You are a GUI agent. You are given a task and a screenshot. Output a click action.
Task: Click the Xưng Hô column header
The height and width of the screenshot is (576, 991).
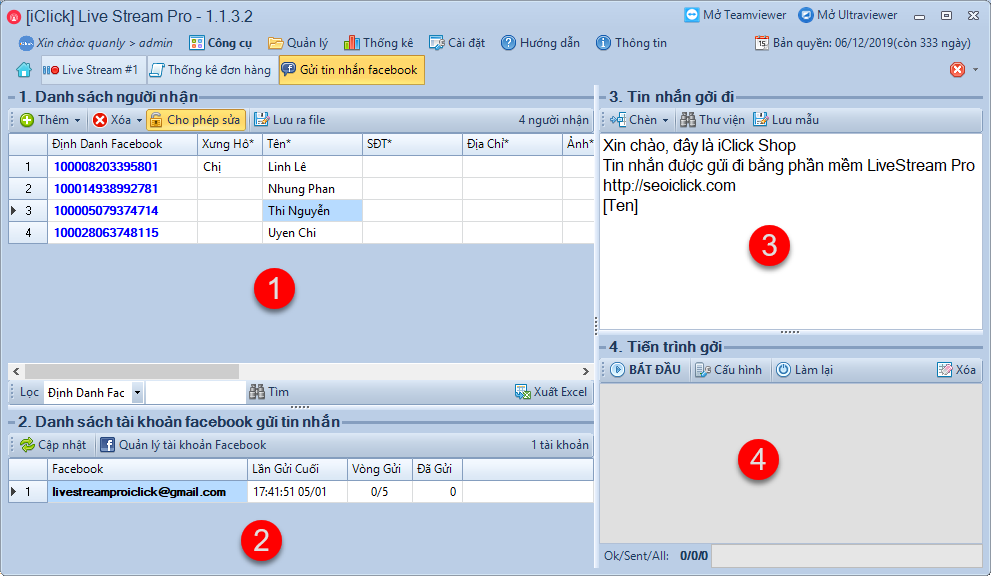pos(230,144)
